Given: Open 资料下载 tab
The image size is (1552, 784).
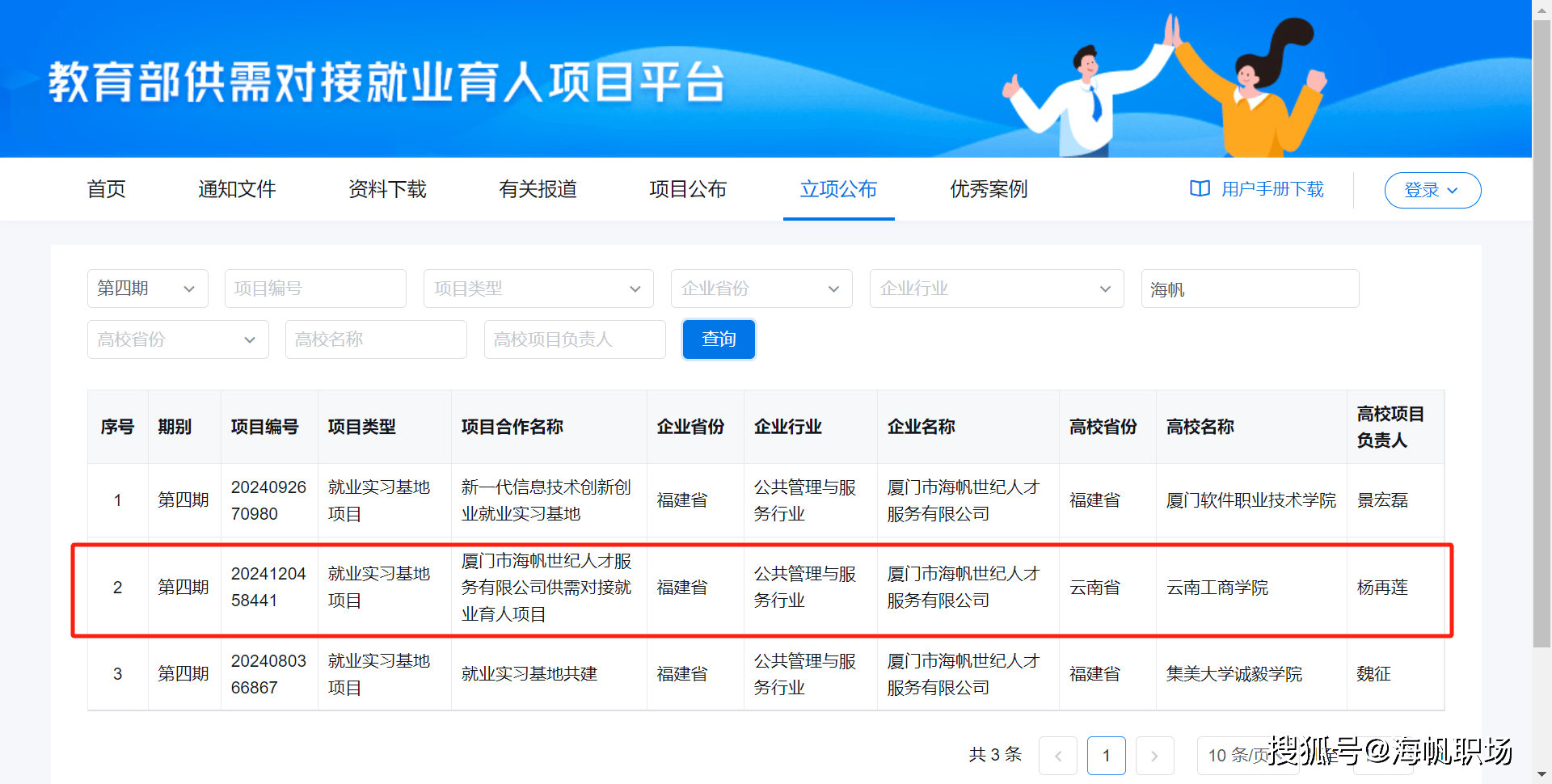Looking at the screenshot, I should [x=387, y=189].
